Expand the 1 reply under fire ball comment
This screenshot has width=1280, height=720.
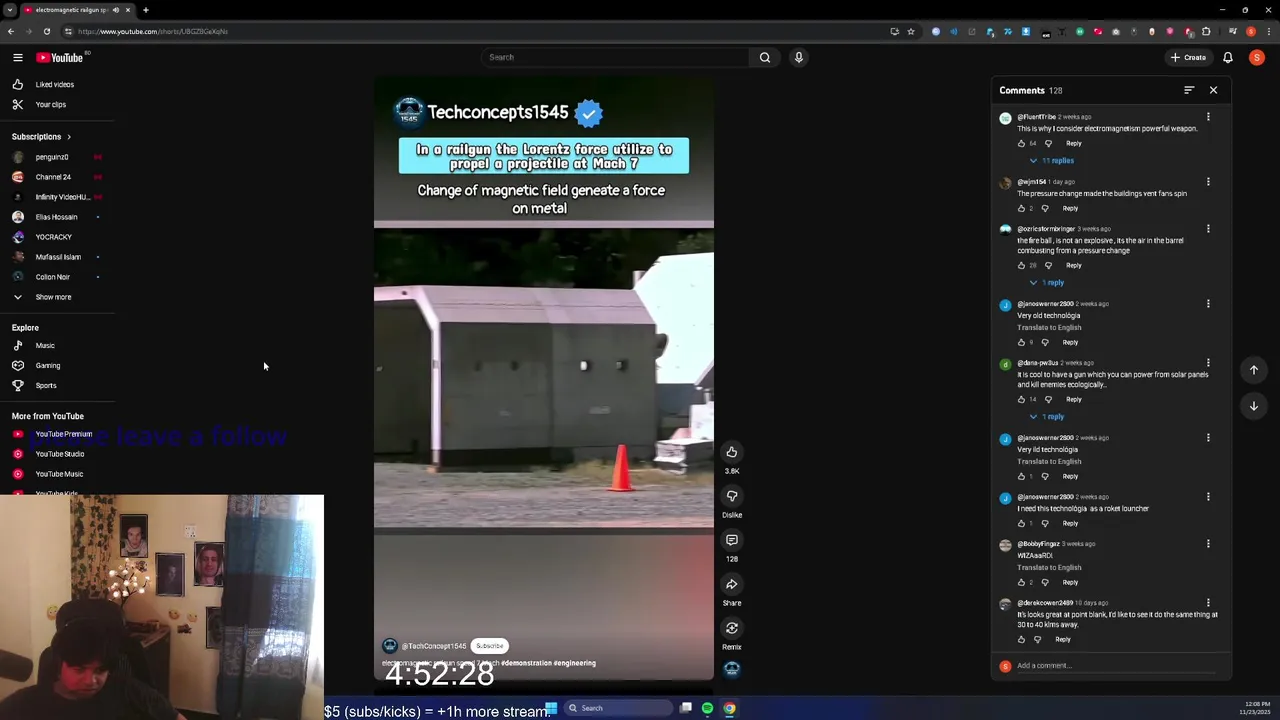tap(1047, 282)
